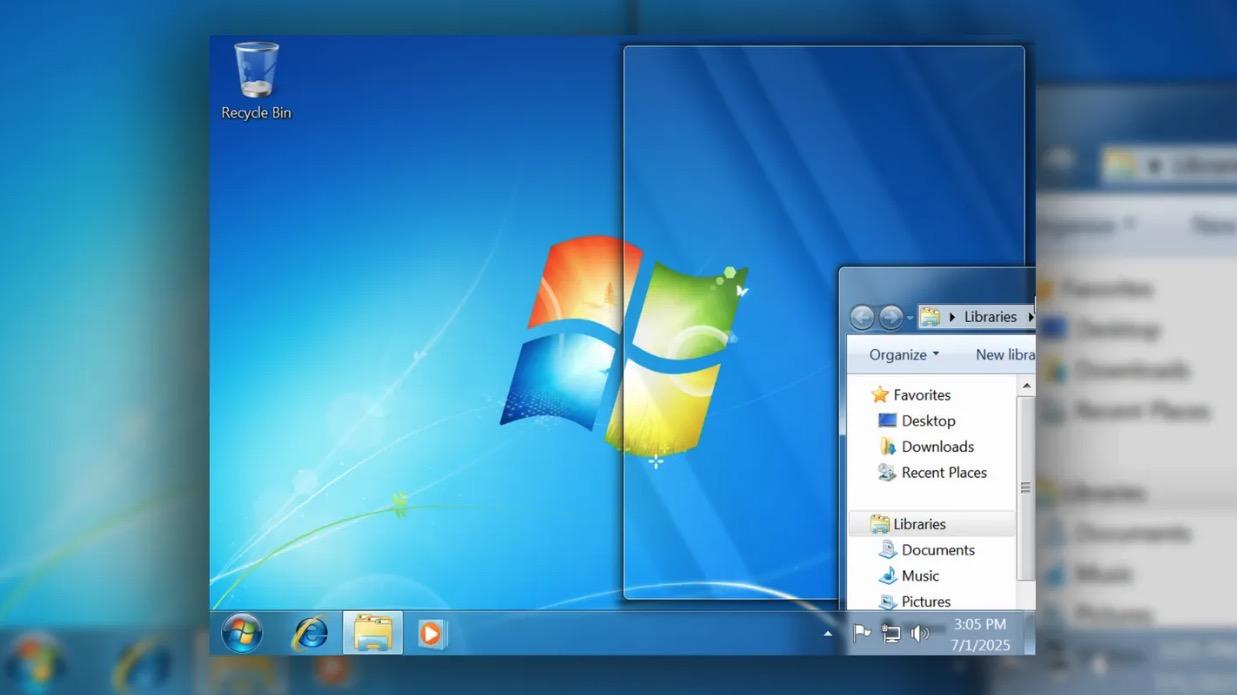The width and height of the screenshot is (1237, 695).
Task: Go back in the Libraries Explorer window
Action: pyautogui.click(x=862, y=317)
